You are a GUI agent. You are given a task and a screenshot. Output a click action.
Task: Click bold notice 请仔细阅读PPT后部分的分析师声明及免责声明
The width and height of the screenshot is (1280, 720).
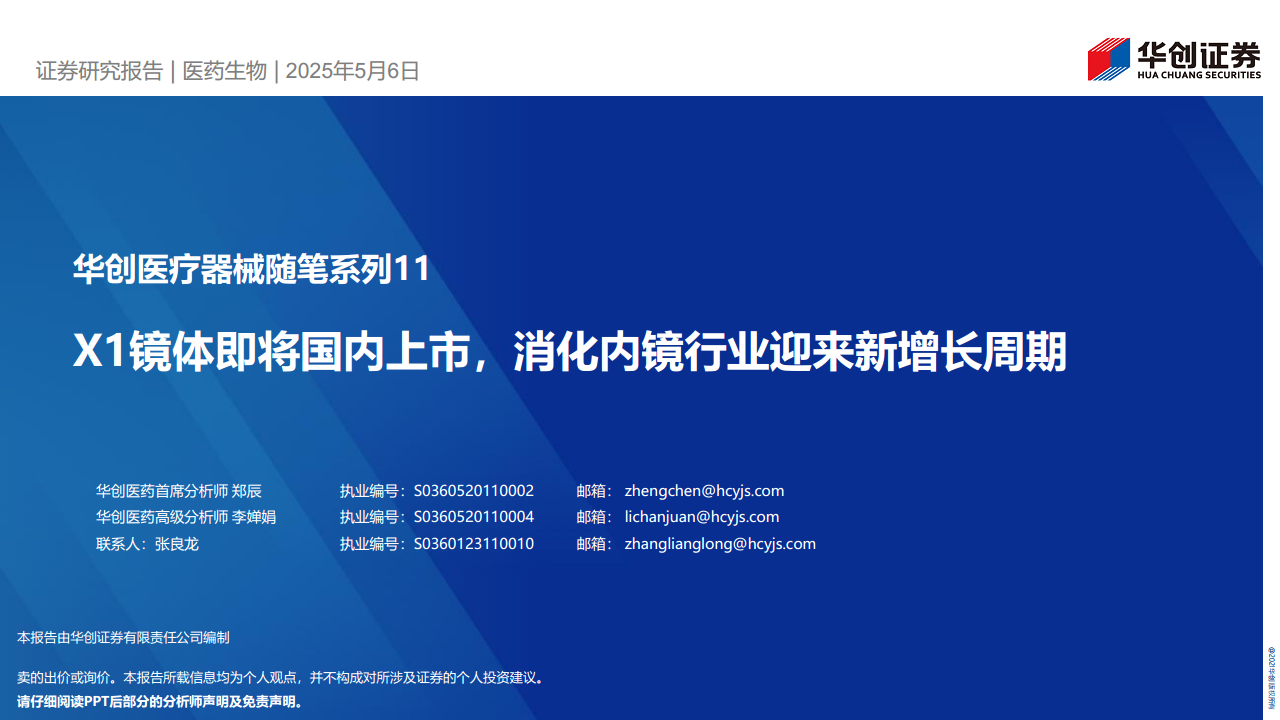(x=160, y=701)
